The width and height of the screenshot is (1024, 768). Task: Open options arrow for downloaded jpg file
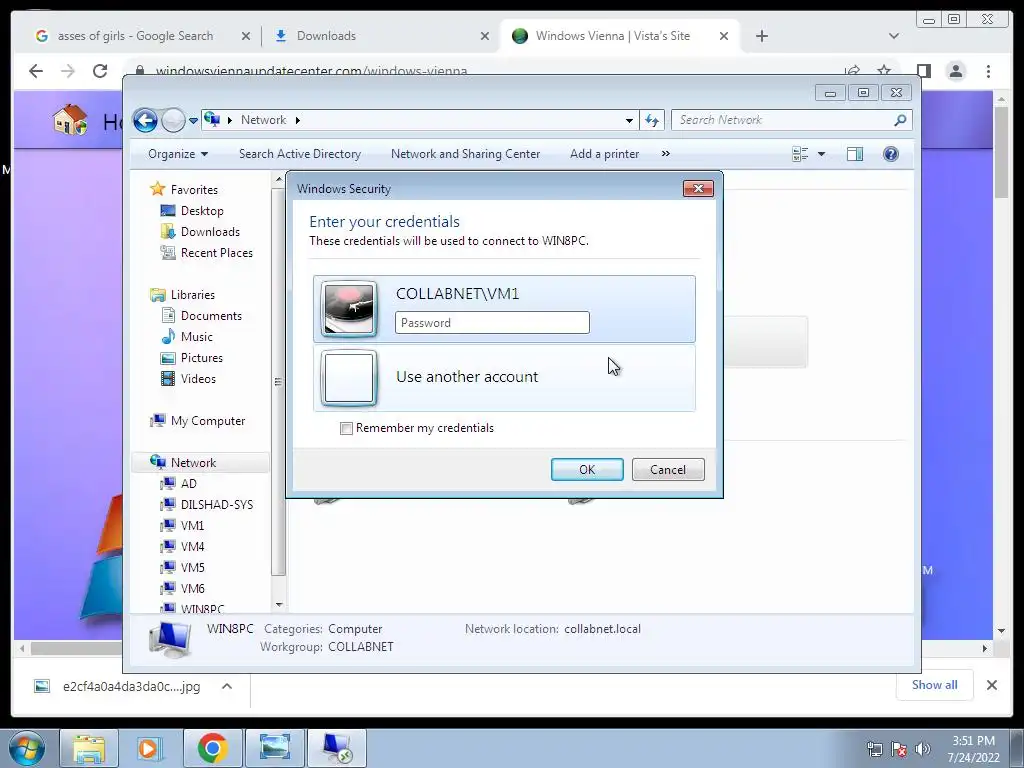click(227, 686)
